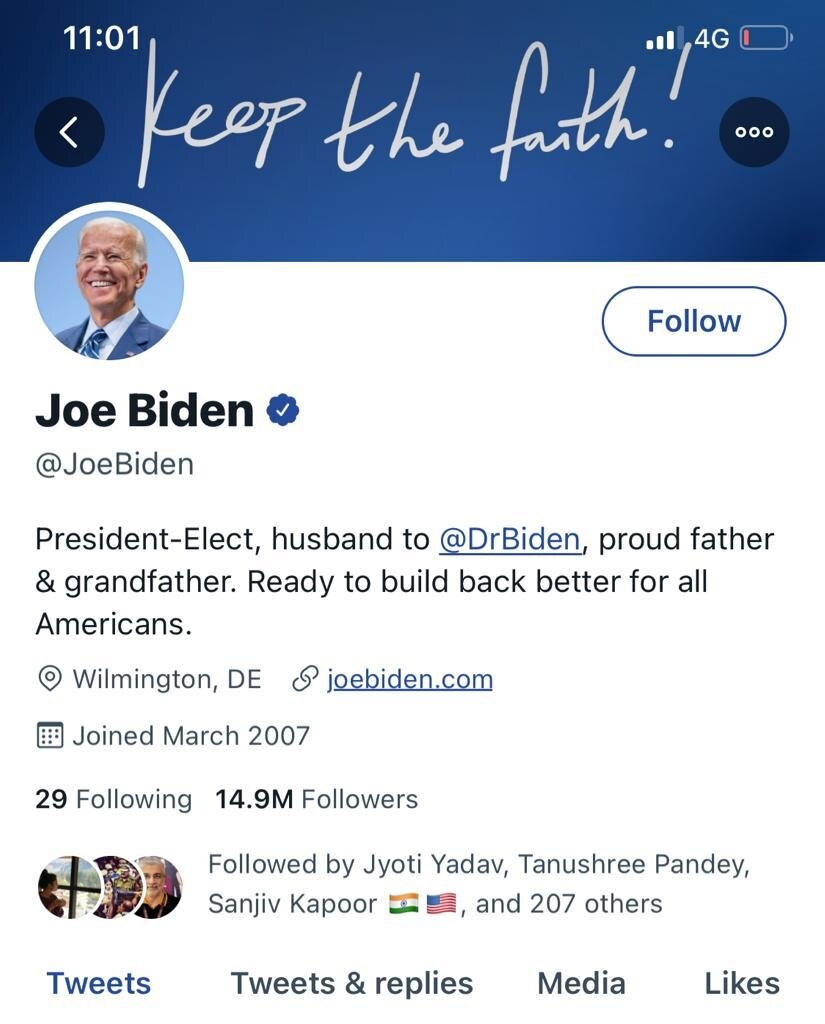Tap the calendar joined-date icon

pyautogui.click(x=49, y=736)
